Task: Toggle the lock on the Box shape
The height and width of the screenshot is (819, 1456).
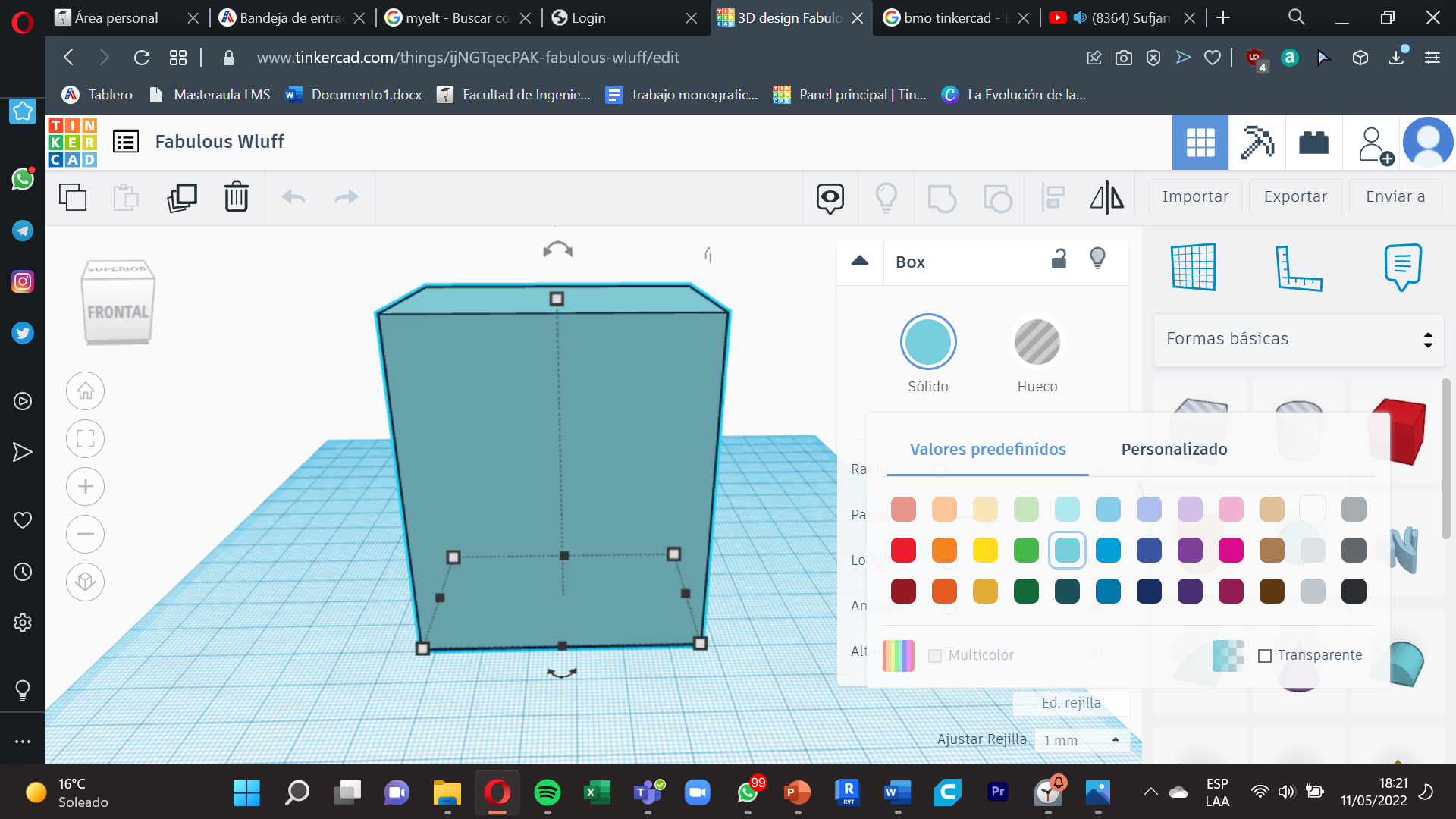Action: tap(1059, 260)
